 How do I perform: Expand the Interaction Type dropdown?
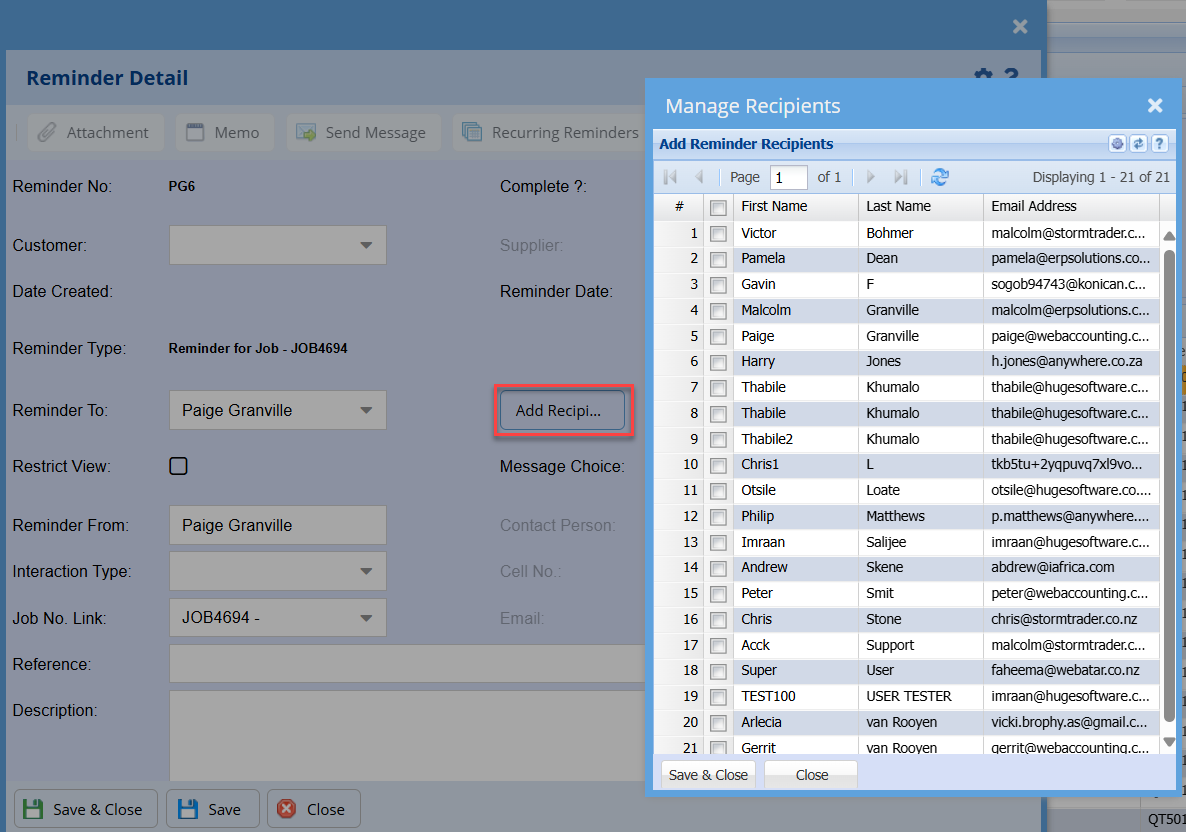click(365, 571)
